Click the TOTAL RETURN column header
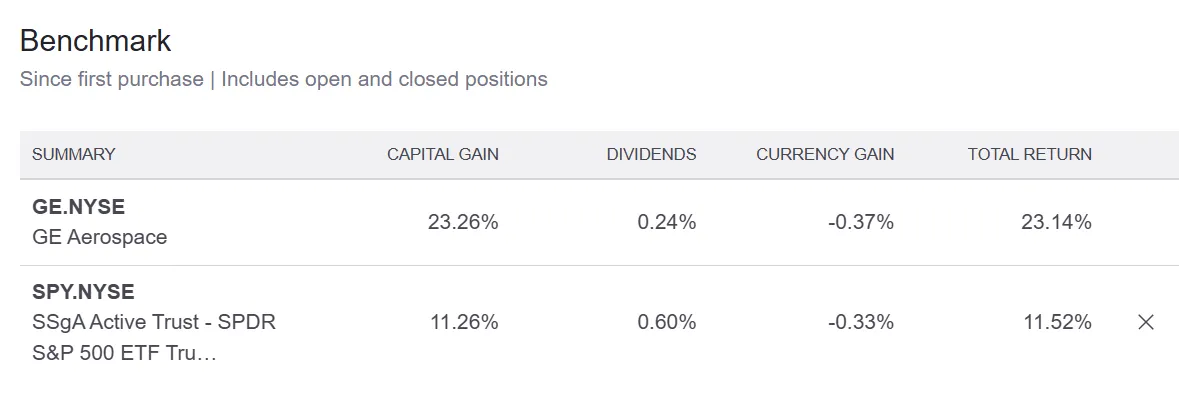The width and height of the screenshot is (1179, 403). click(x=1029, y=154)
